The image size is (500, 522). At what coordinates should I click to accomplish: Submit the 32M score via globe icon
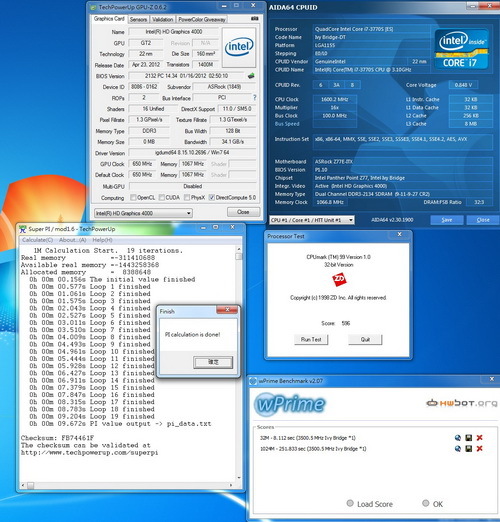click(x=458, y=438)
